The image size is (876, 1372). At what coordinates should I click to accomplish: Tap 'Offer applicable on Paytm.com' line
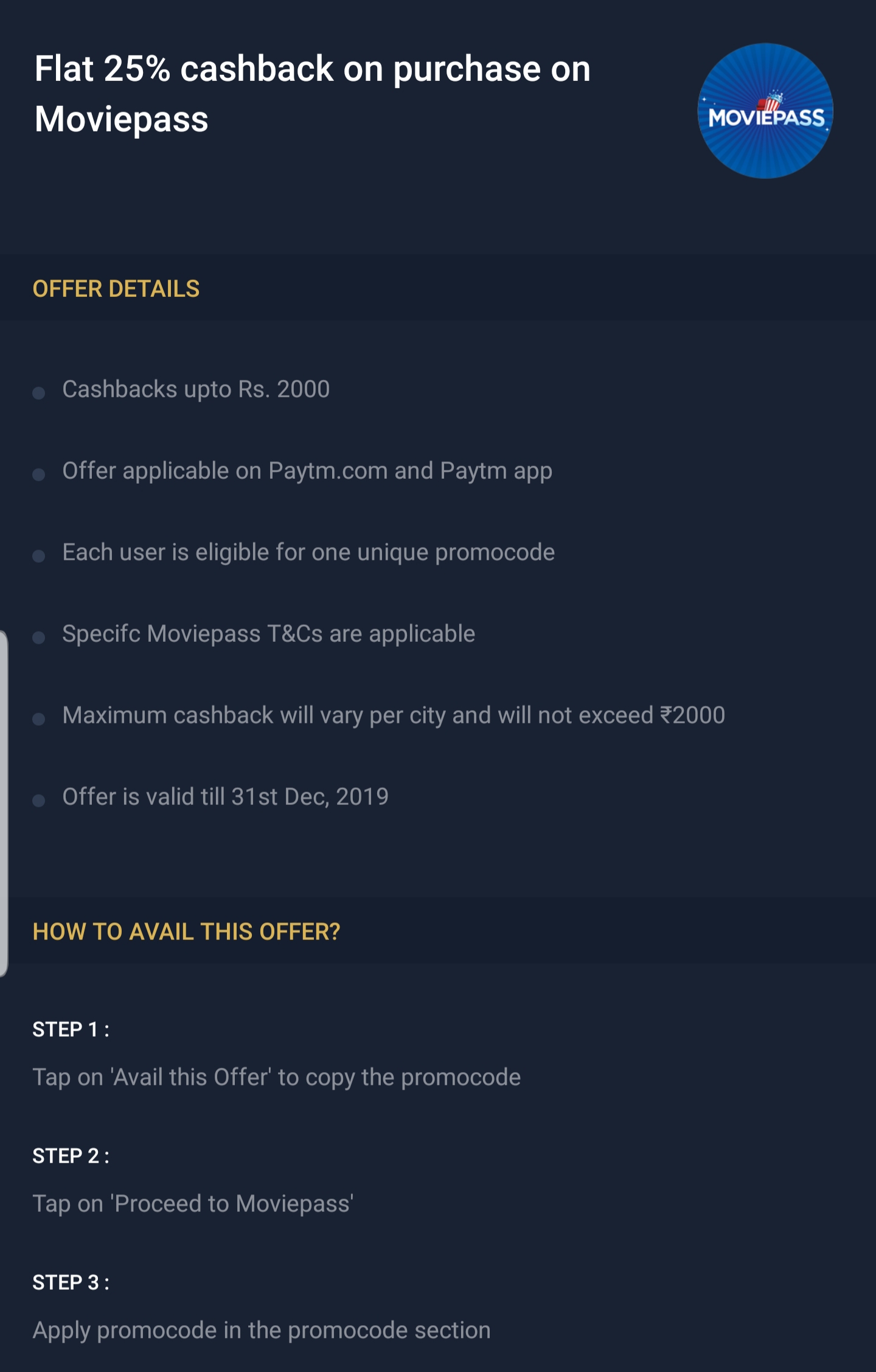pos(307,471)
